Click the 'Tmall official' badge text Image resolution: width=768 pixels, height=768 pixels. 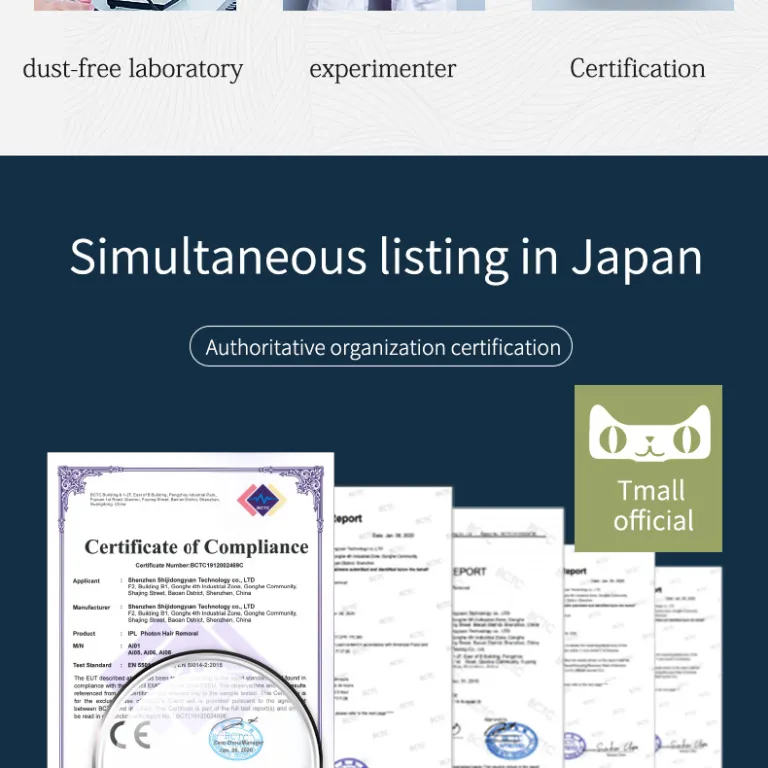652,505
